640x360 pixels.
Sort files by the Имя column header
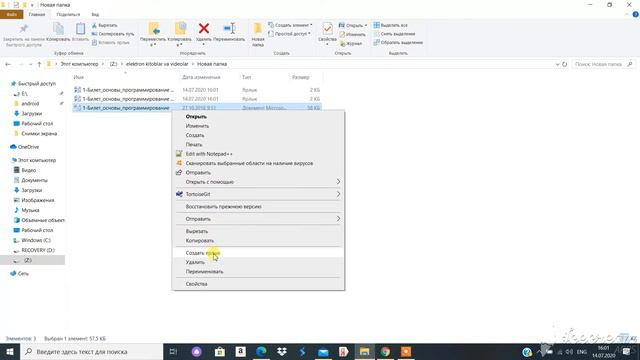coord(79,77)
